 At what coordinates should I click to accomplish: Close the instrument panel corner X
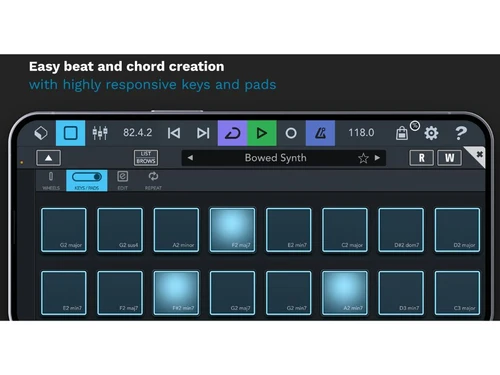(x=479, y=154)
